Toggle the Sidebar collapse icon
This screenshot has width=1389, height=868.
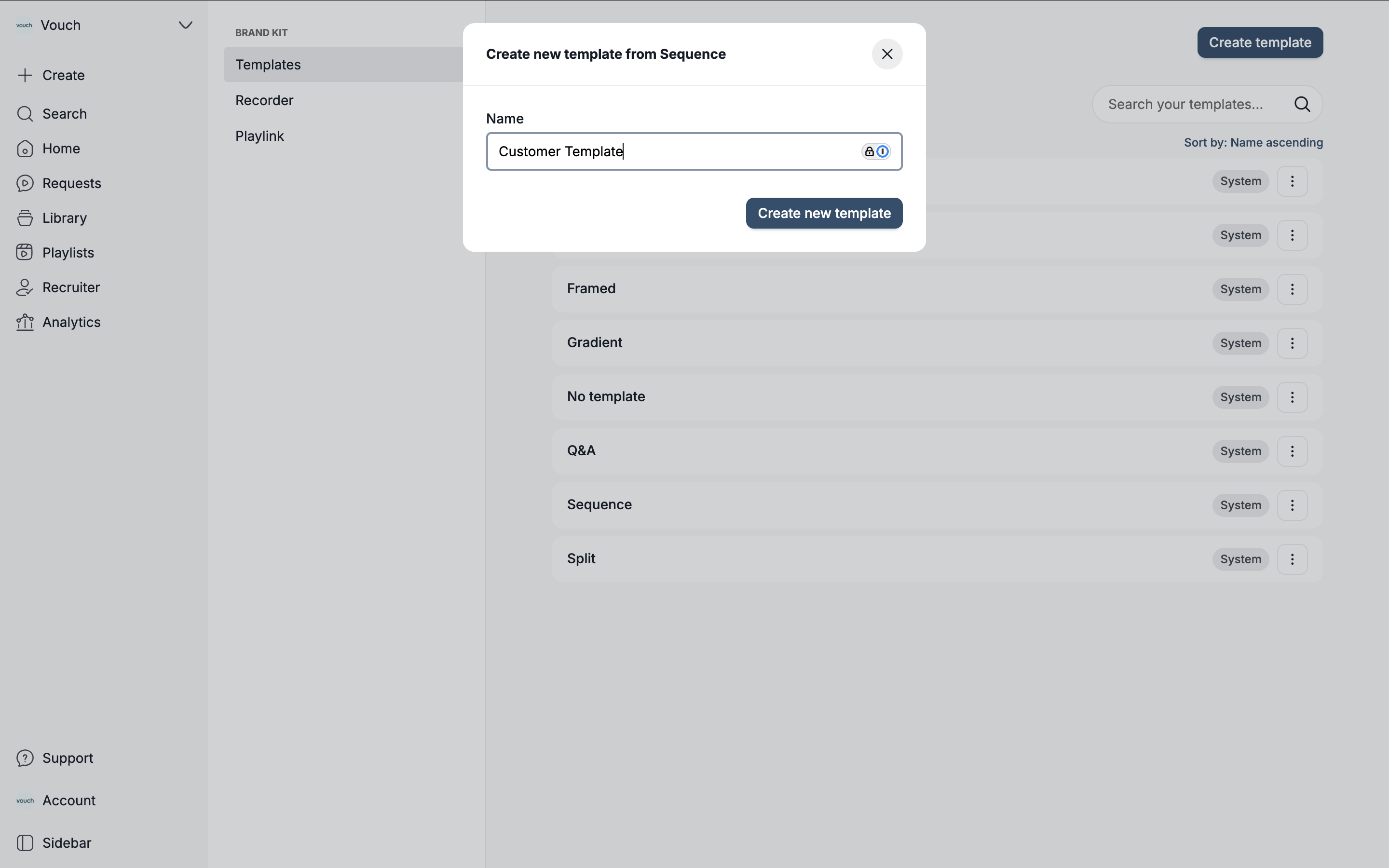[25, 843]
